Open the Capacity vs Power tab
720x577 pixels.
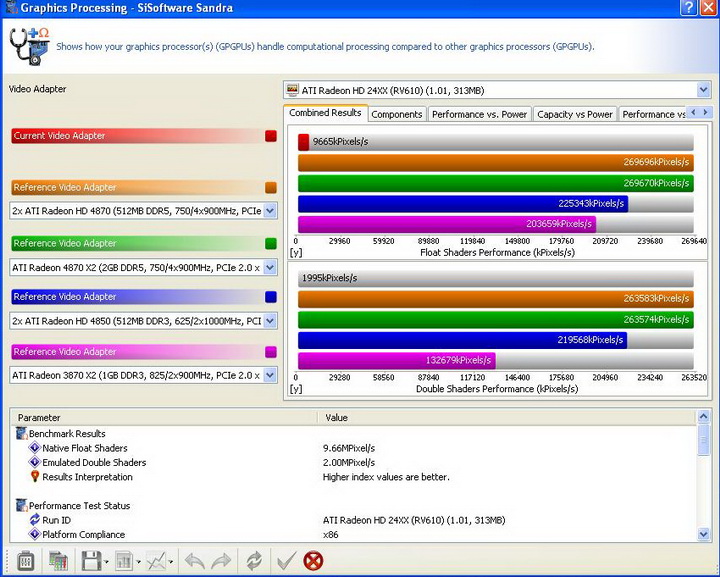click(x=575, y=114)
